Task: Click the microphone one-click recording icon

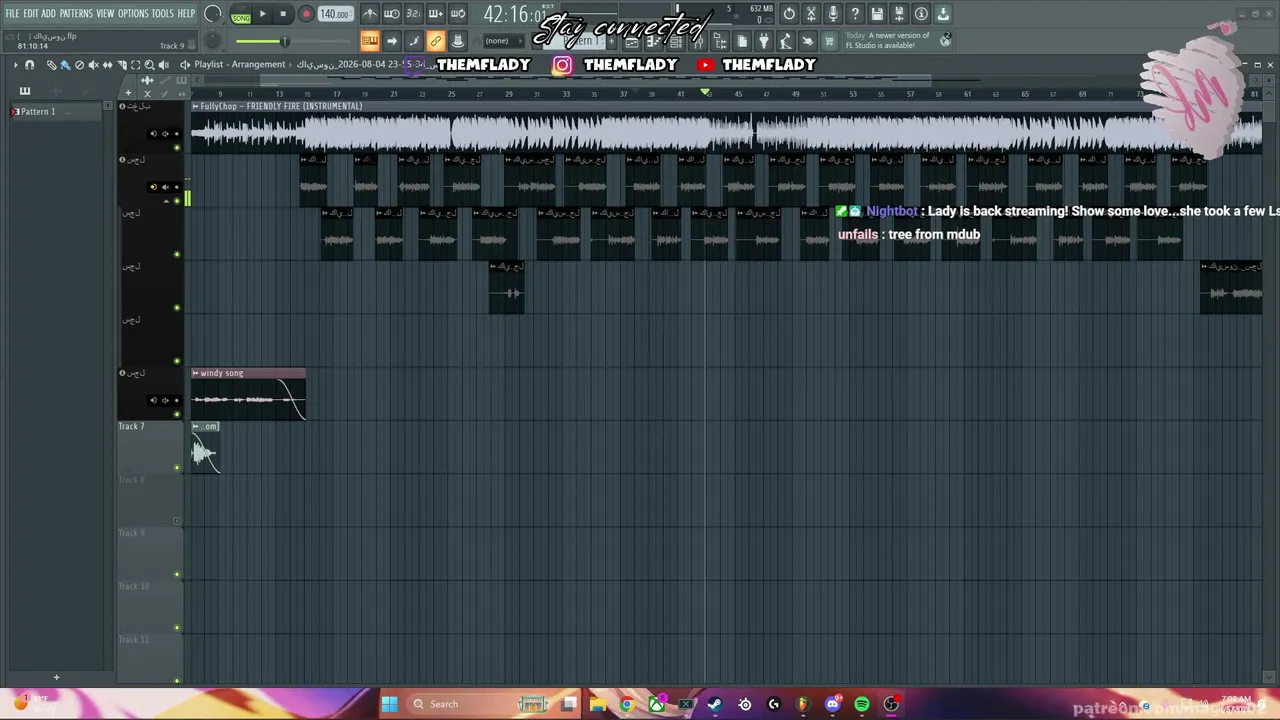Action: [x=833, y=14]
